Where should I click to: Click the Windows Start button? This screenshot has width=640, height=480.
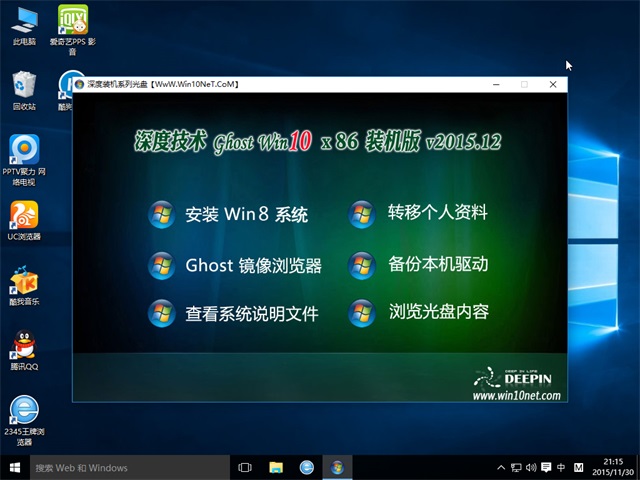click(x=14, y=467)
